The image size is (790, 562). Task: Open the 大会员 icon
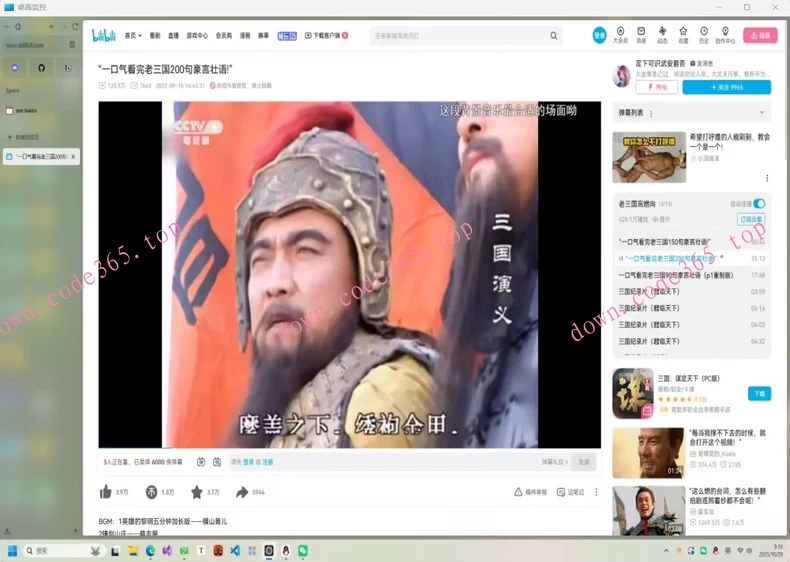620,35
